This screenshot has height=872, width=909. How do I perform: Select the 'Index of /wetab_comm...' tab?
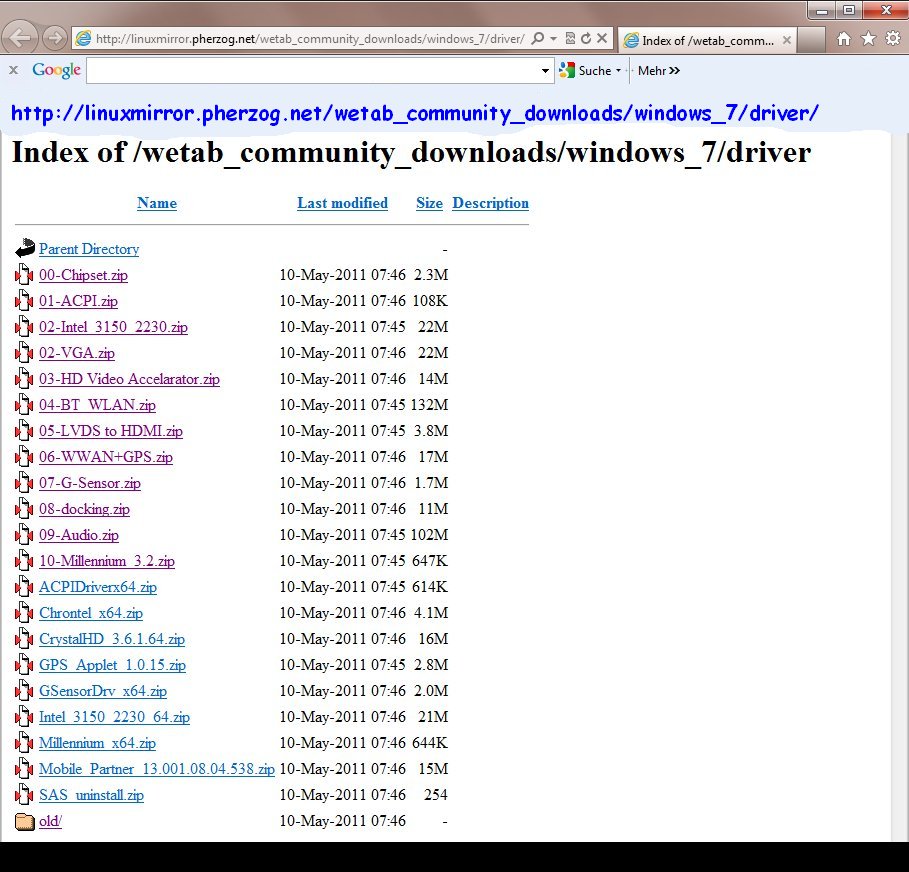[x=708, y=40]
